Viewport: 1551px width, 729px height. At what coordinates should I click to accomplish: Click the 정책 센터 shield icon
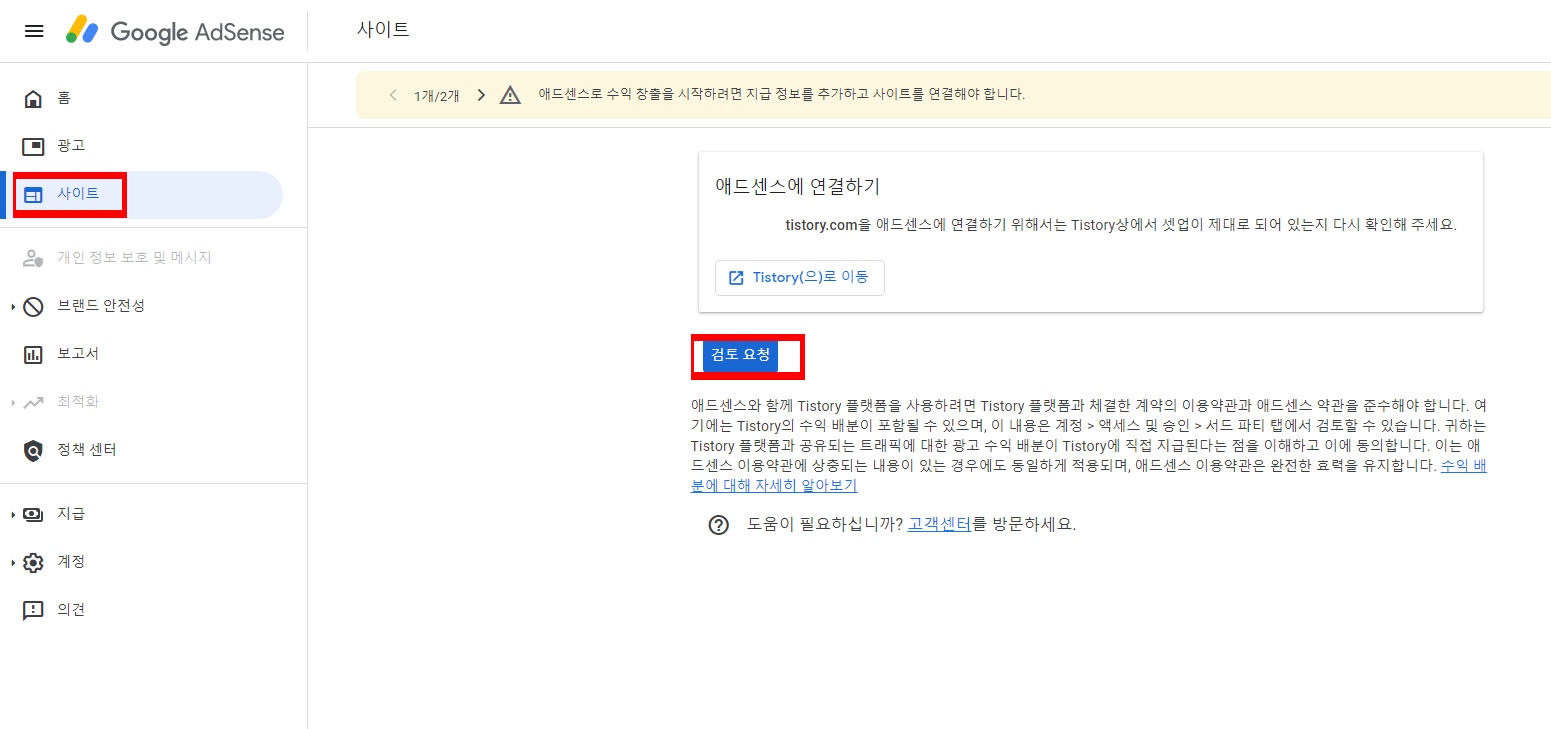[x=33, y=450]
